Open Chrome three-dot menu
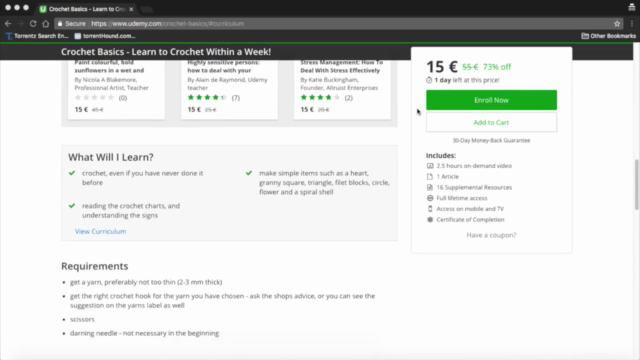640x360 pixels. tap(631, 24)
